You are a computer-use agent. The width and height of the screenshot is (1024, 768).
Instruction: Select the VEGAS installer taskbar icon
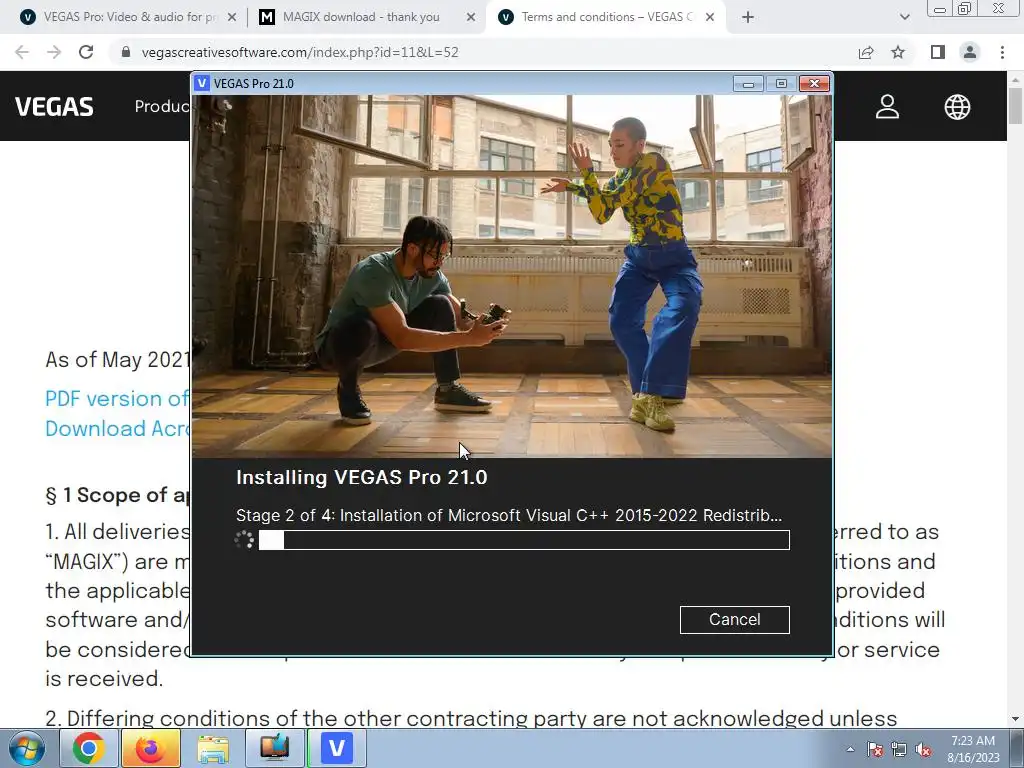click(336, 748)
